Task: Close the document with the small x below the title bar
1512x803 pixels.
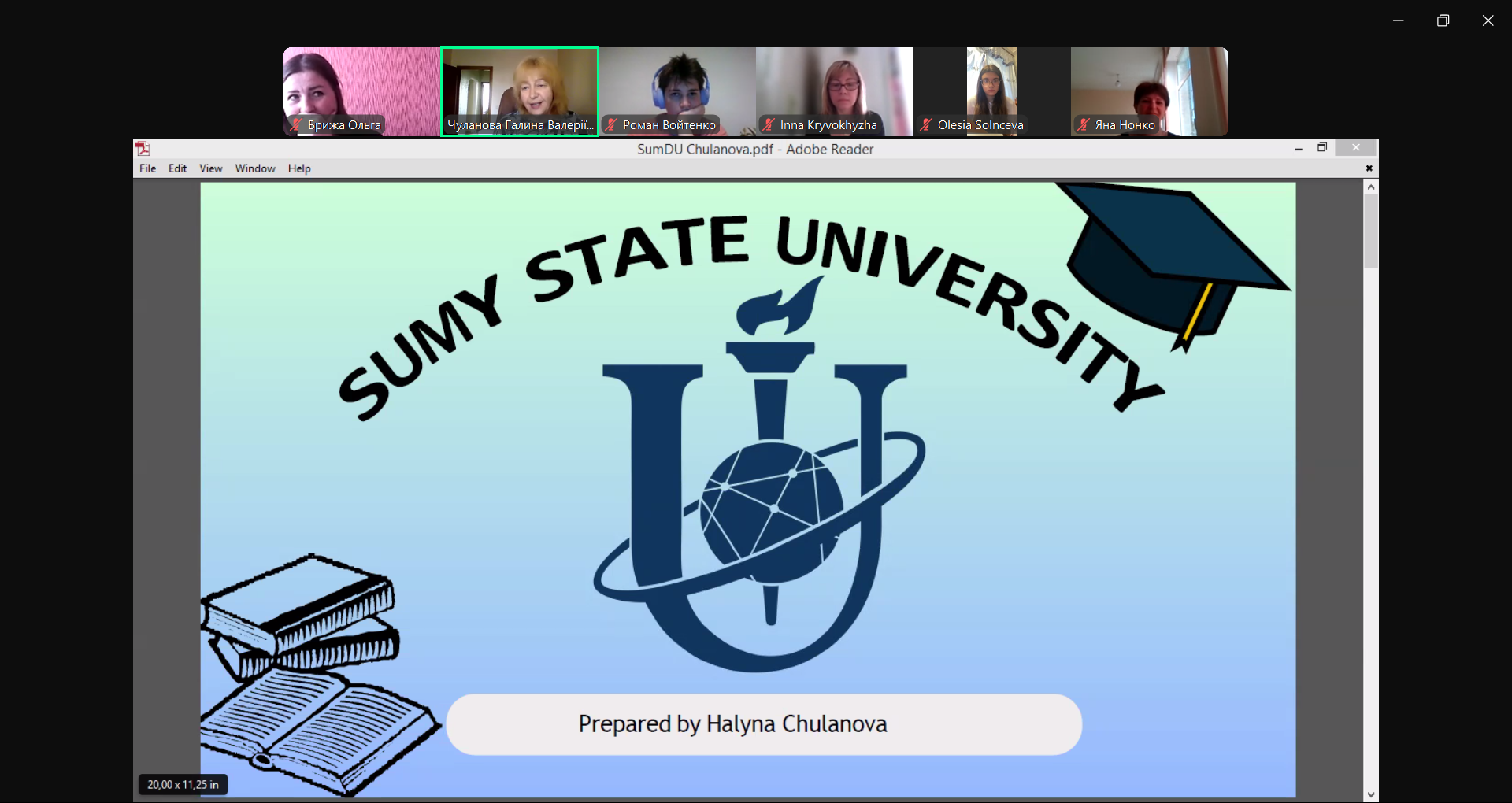Action: (x=1369, y=168)
